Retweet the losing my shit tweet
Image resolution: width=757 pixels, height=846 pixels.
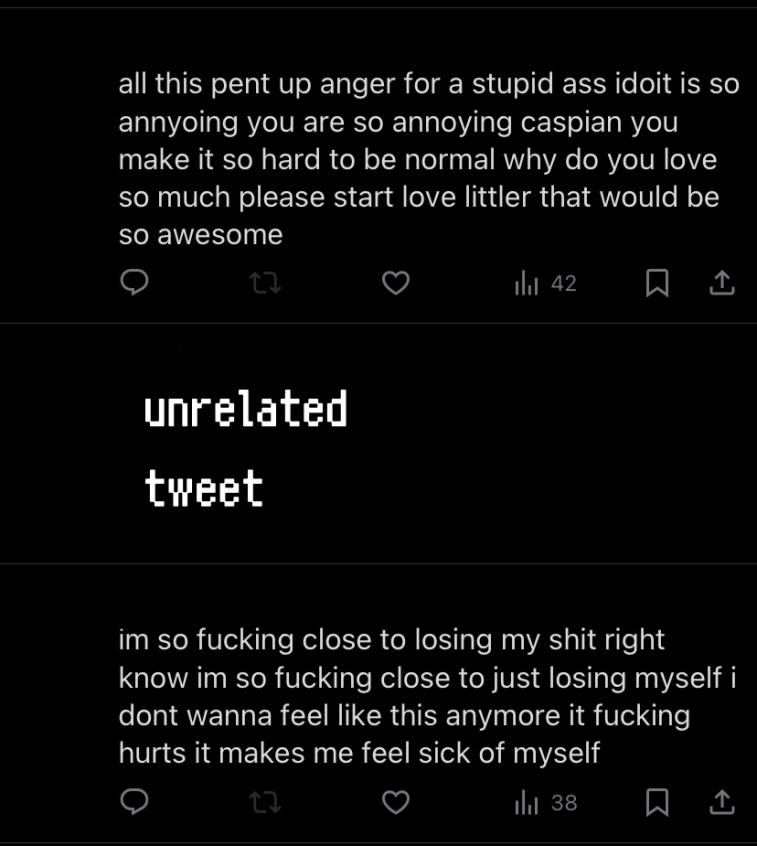click(262, 800)
